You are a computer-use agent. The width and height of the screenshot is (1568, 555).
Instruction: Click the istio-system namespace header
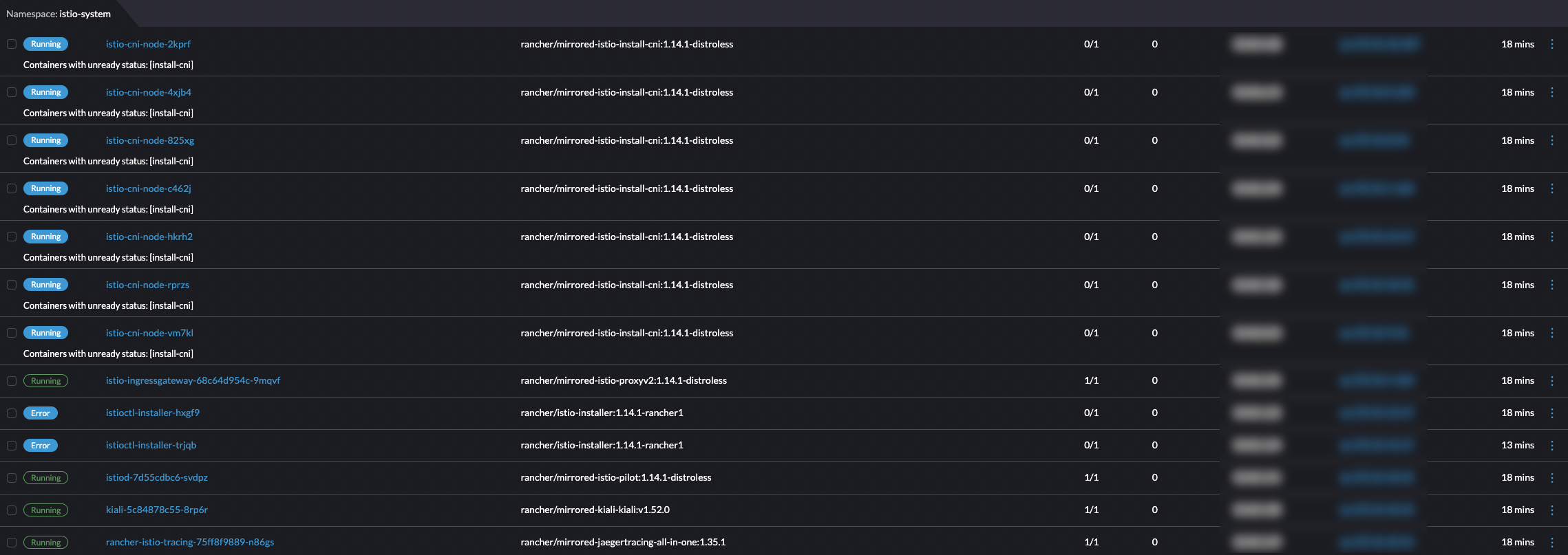coord(85,13)
